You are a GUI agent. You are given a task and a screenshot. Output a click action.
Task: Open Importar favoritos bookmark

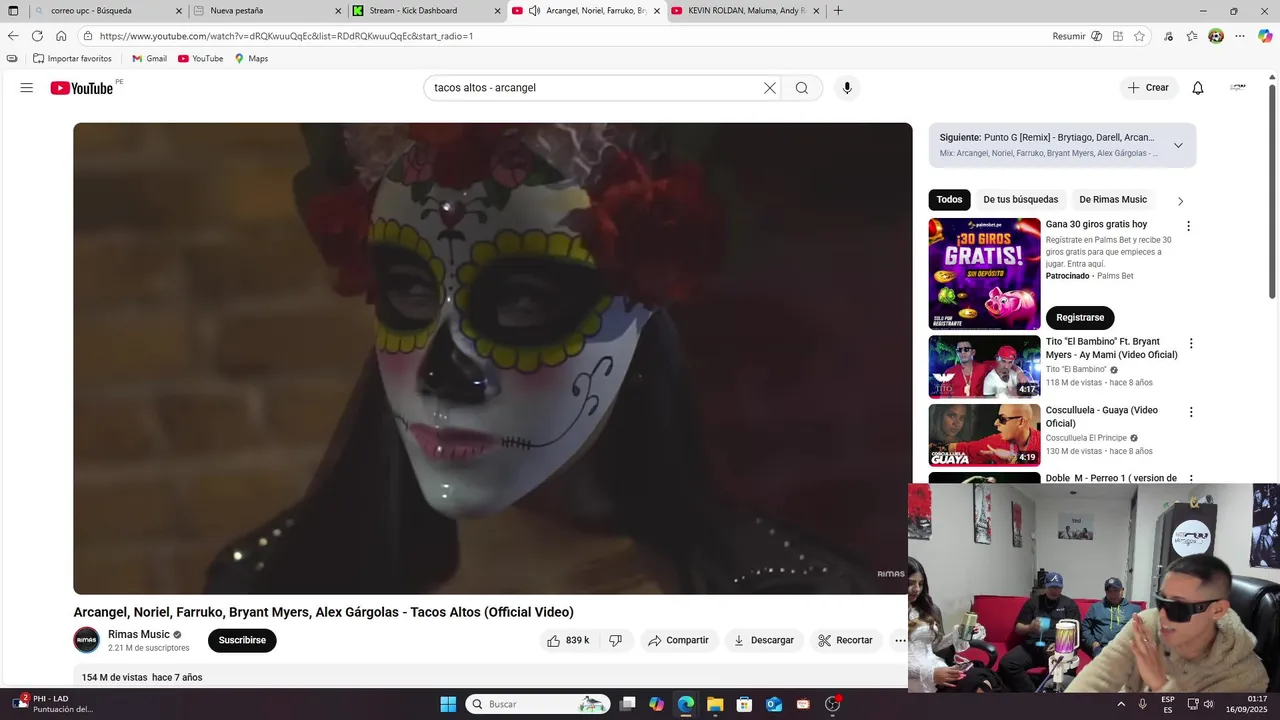(72, 58)
